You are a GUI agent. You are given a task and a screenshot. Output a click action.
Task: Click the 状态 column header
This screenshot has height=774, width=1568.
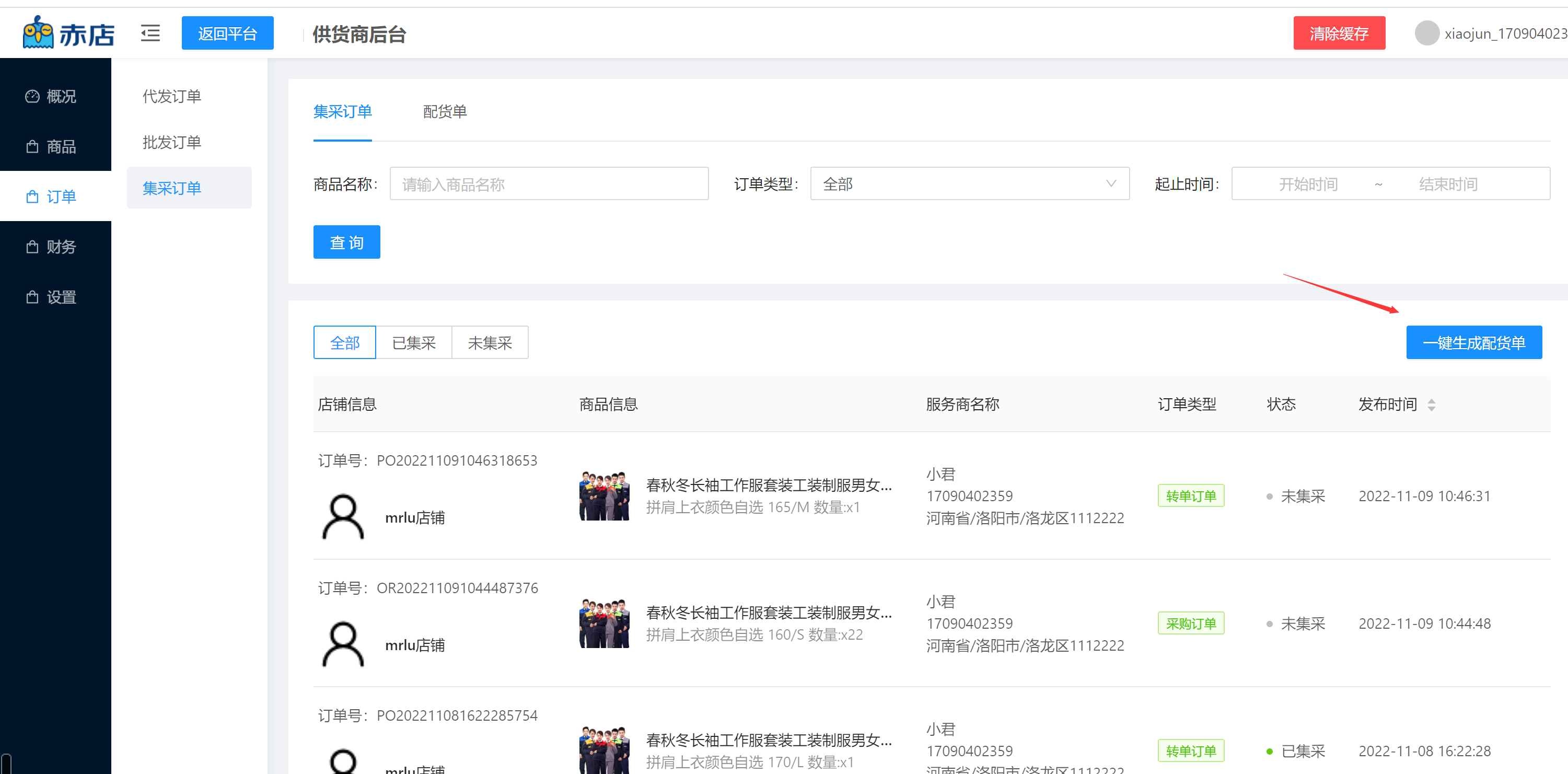[x=1281, y=404]
